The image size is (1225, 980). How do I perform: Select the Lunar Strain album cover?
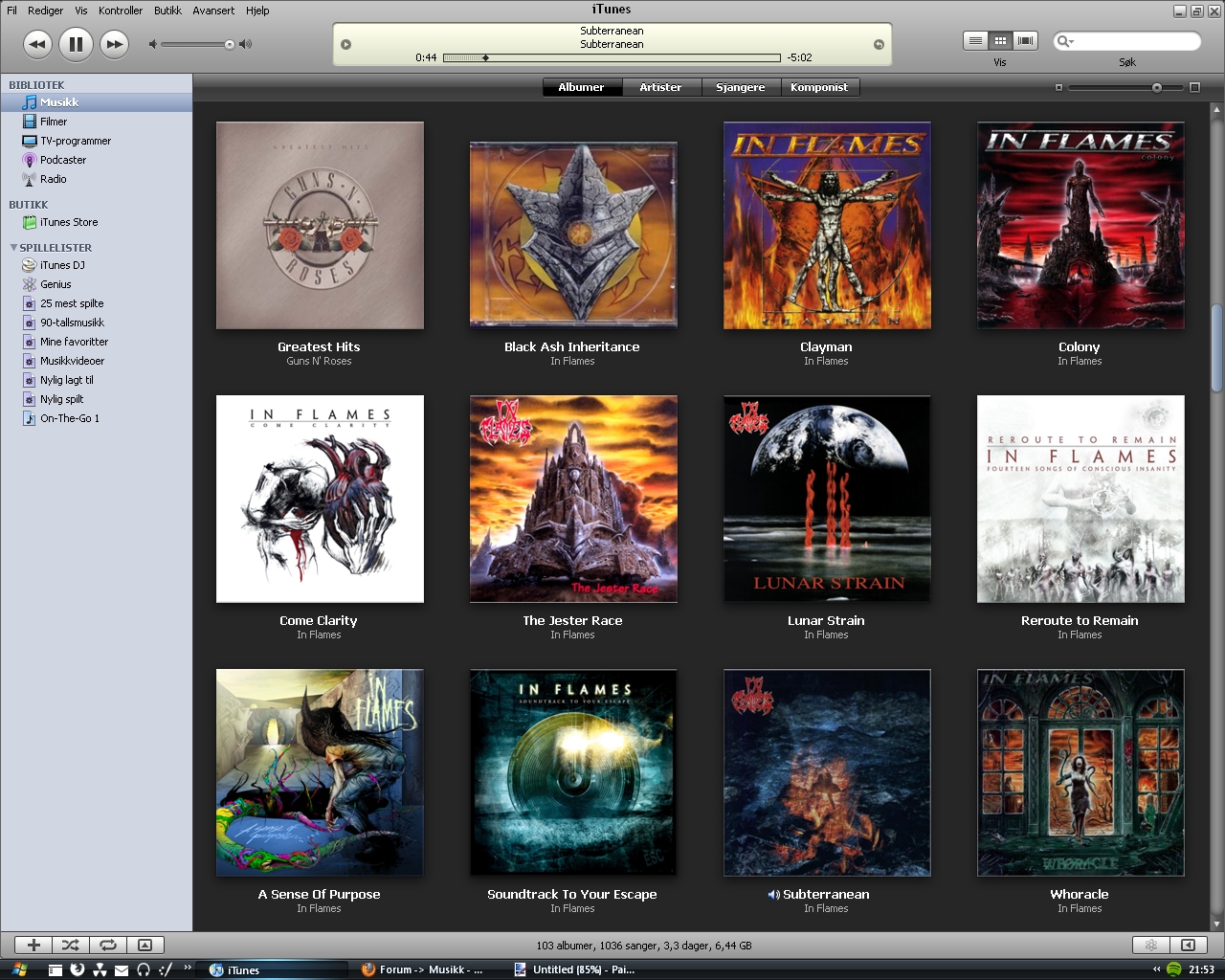(x=827, y=499)
